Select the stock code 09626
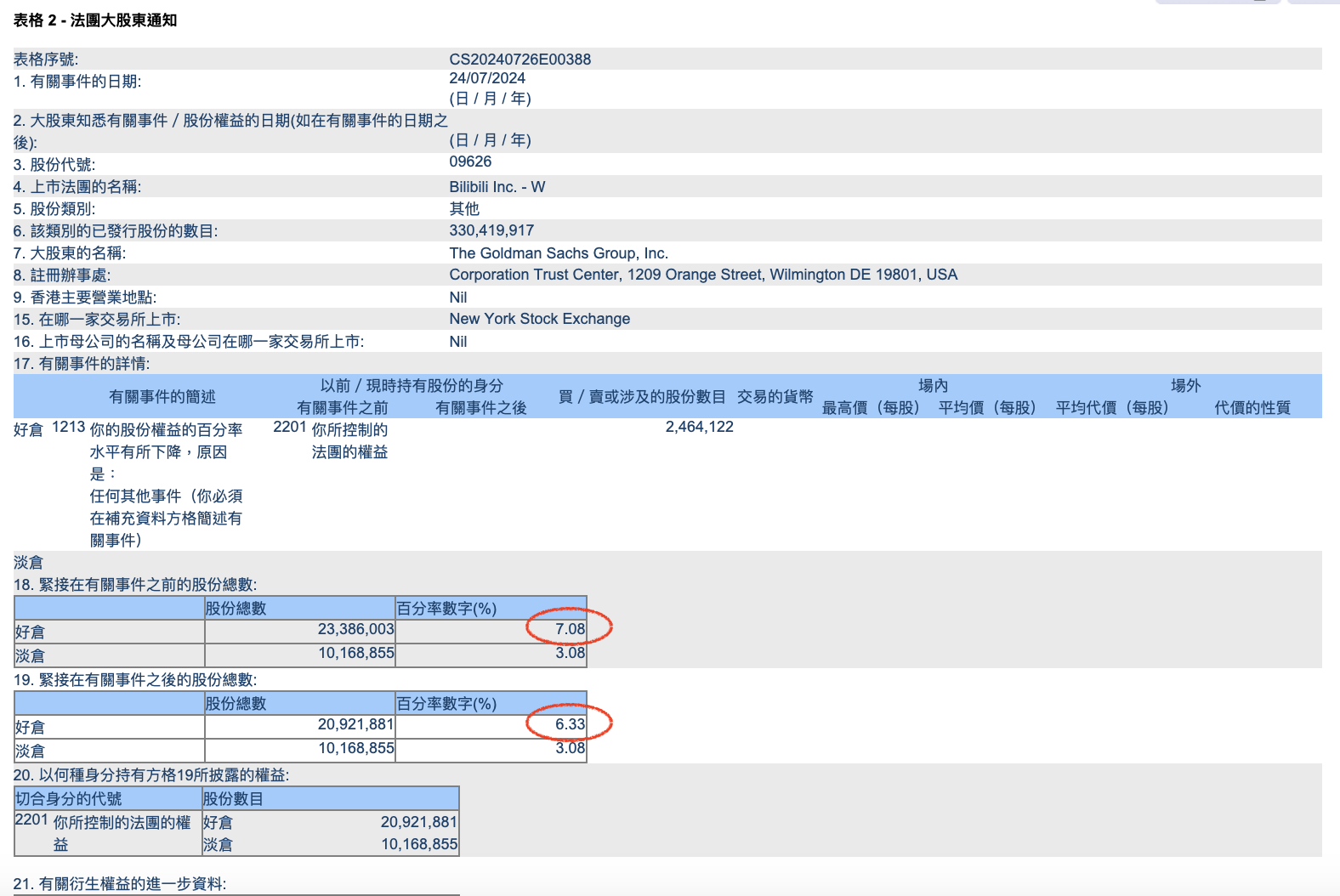 click(x=470, y=162)
